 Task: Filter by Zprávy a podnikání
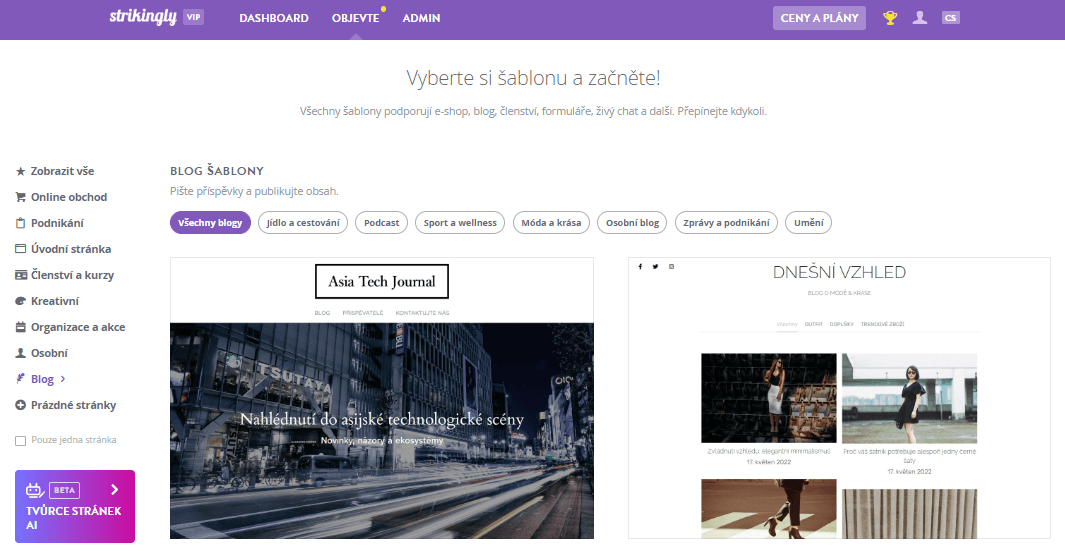pos(726,223)
